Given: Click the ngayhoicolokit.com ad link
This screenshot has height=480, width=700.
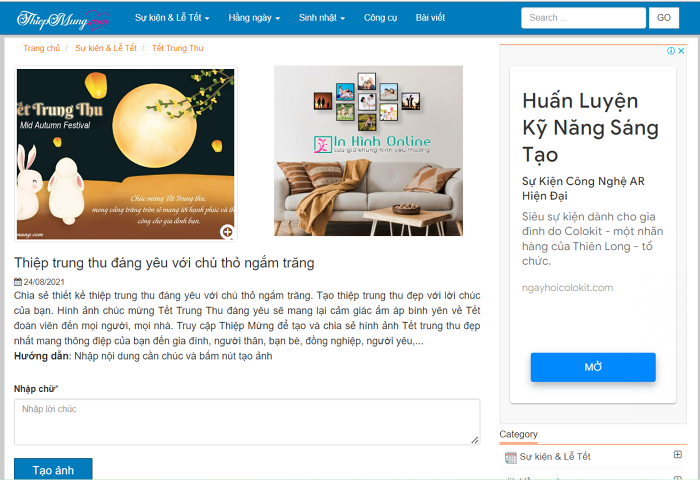Looking at the screenshot, I should [567, 288].
